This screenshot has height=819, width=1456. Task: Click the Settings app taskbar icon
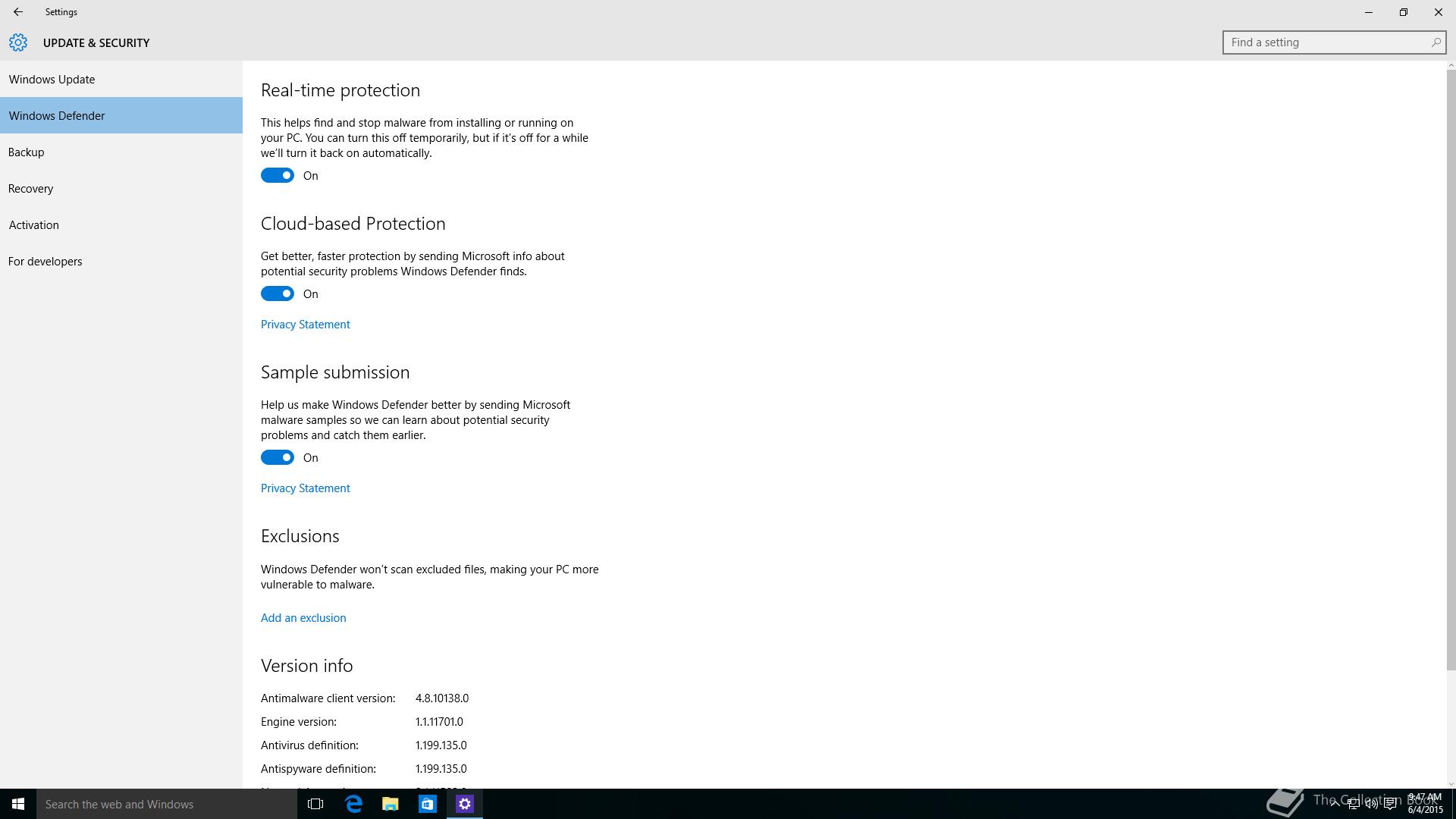465,804
